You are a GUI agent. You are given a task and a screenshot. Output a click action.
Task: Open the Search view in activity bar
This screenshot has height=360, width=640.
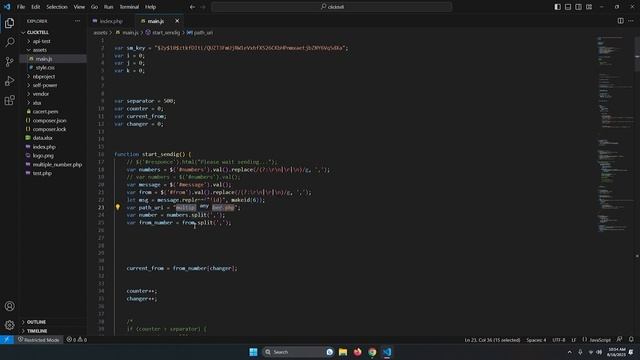point(9,42)
